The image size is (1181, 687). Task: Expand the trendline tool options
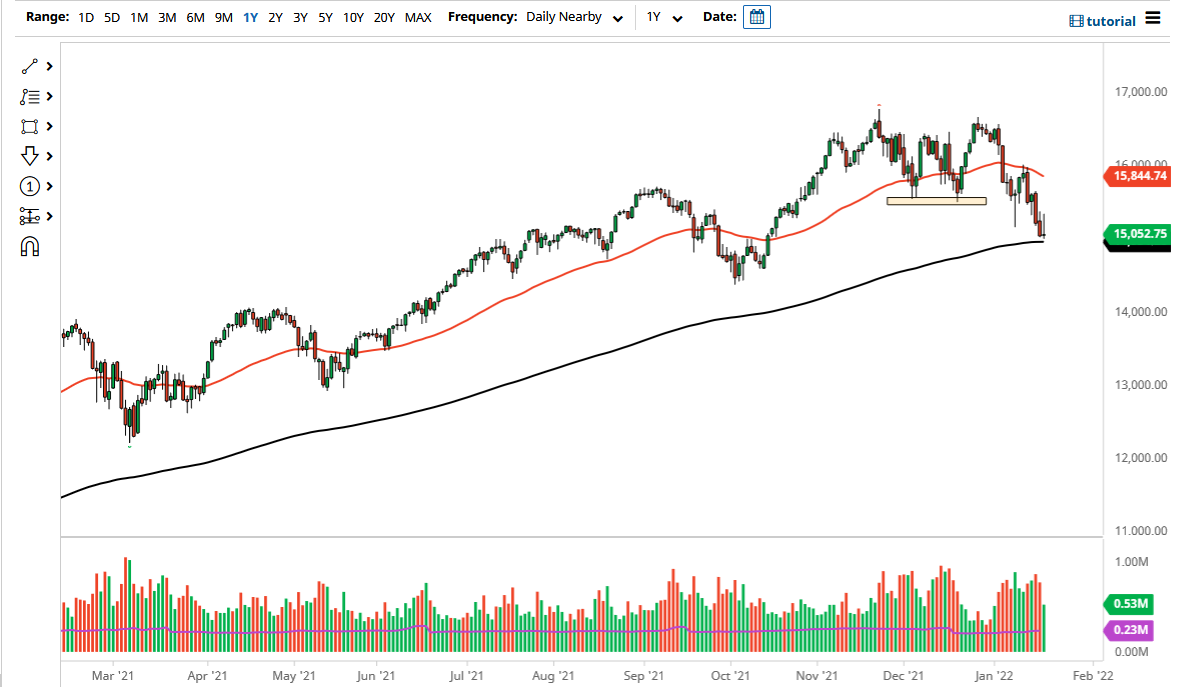pos(48,66)
